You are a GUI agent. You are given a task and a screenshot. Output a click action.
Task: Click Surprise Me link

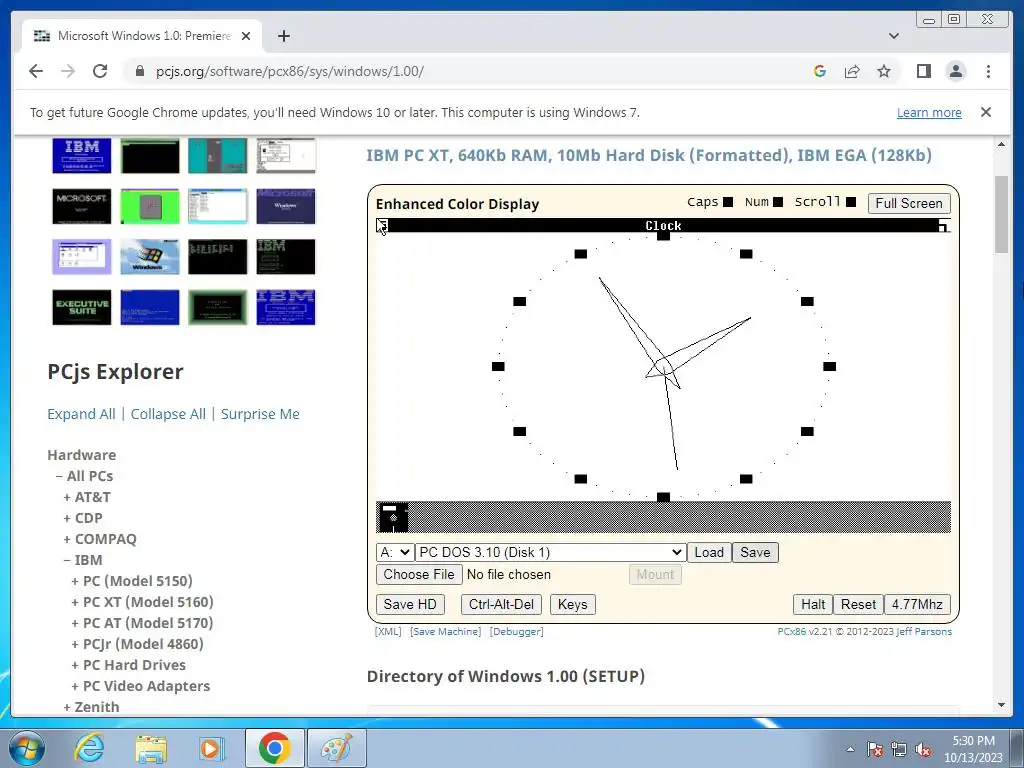click(260, 414)
